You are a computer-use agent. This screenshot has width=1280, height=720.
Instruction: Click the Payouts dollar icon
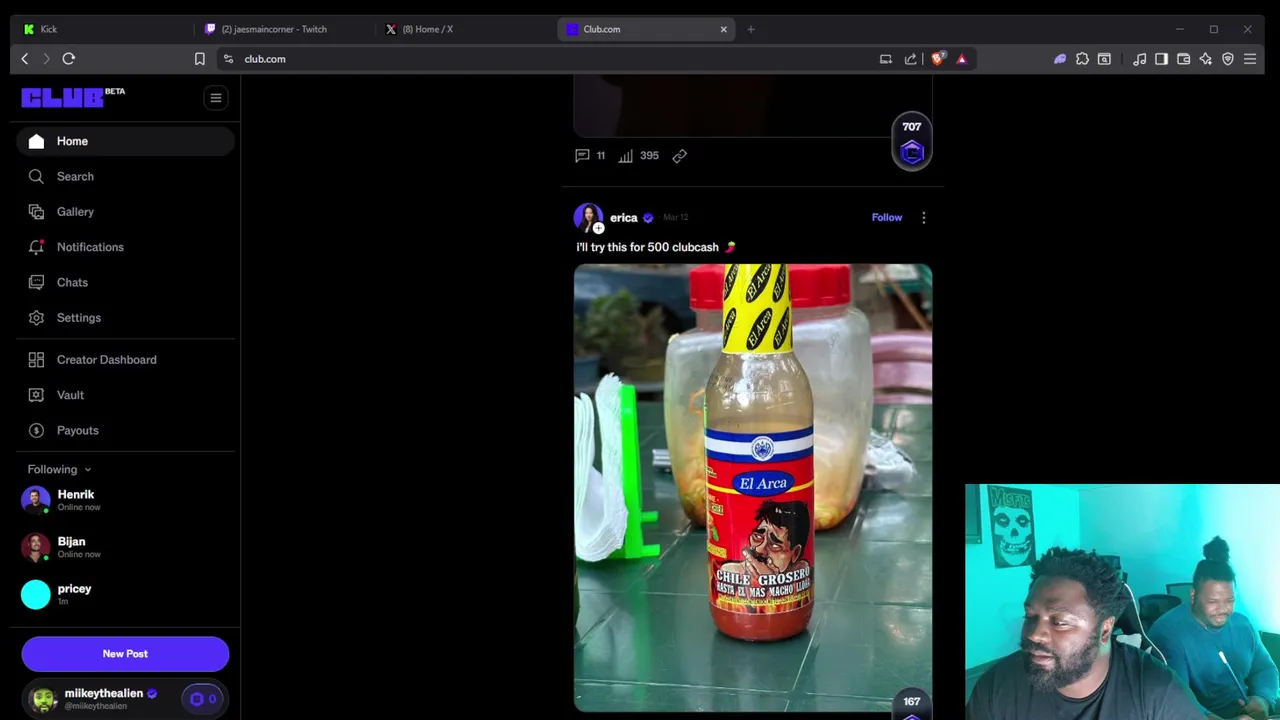(36, 430)
